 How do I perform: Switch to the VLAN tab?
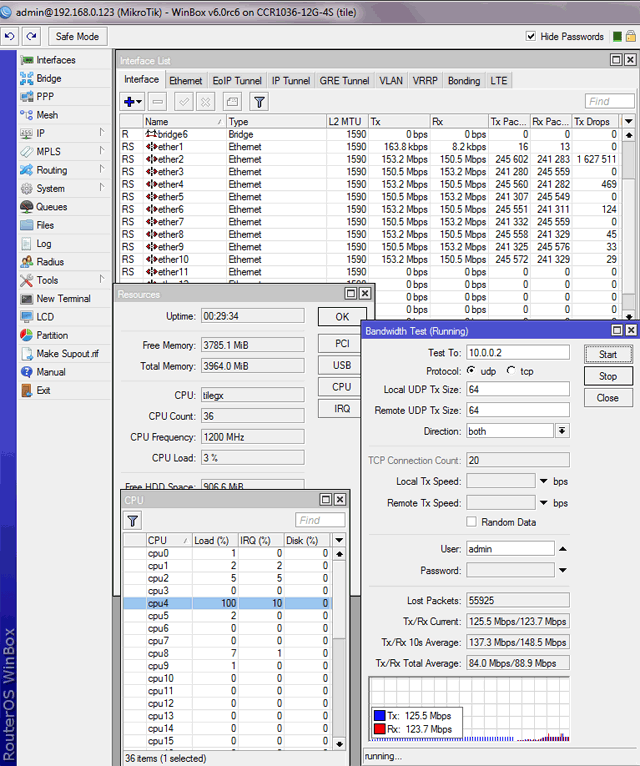pyautogui.click(x=391, y=81)
